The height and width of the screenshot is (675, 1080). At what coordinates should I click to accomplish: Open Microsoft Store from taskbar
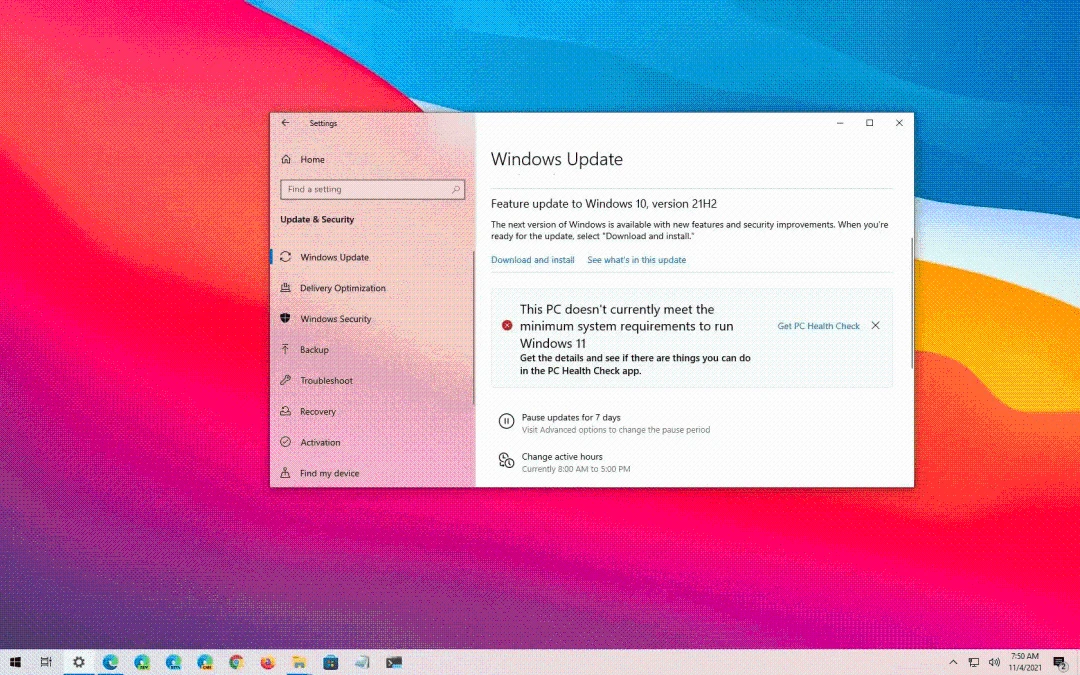[x=331, y=662]
